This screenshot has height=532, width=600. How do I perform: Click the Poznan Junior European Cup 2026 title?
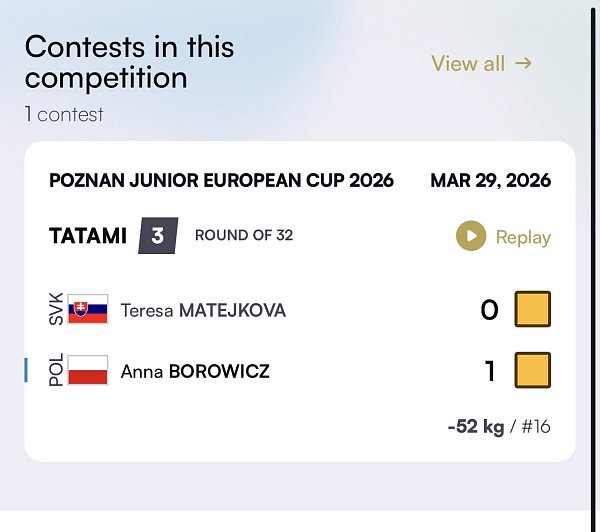[221, 181]
